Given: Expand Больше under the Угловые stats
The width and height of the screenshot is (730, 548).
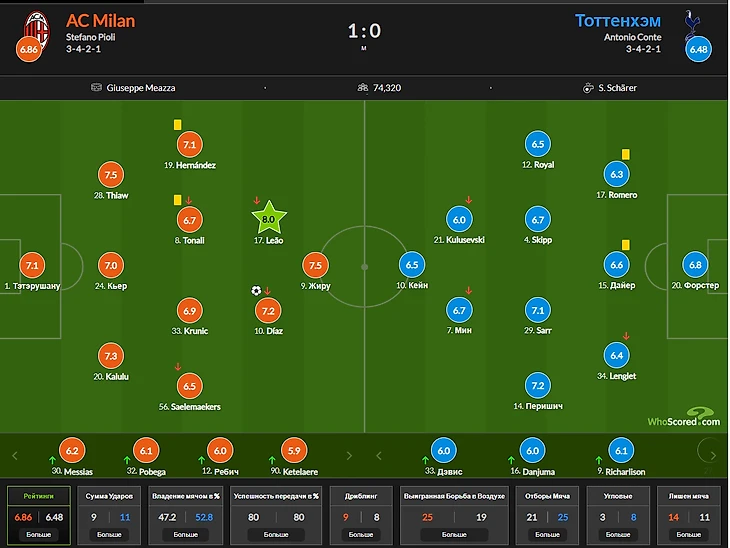Looking at the screenshot, I should click(618, 534).
